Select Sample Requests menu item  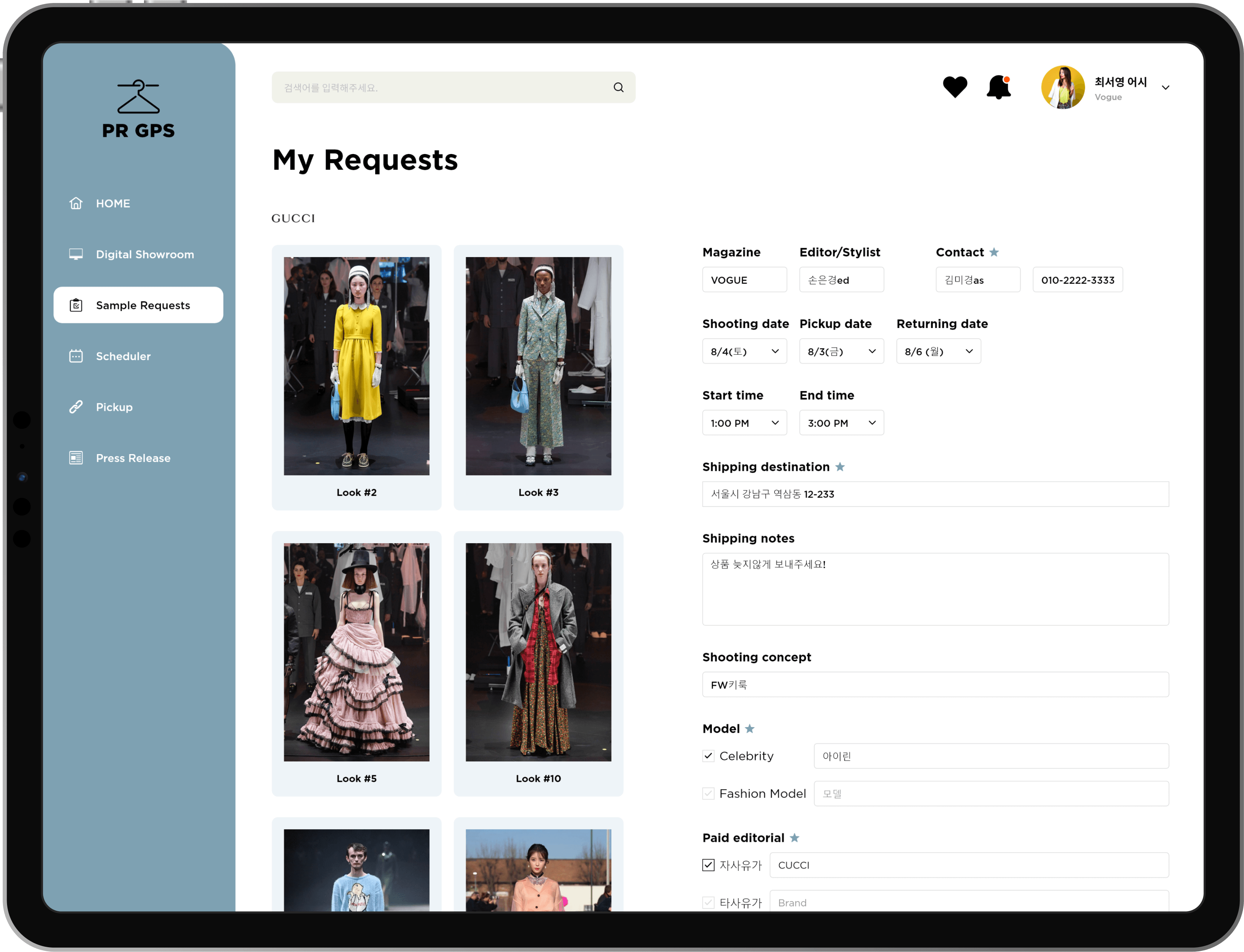(x=138, y=305)
